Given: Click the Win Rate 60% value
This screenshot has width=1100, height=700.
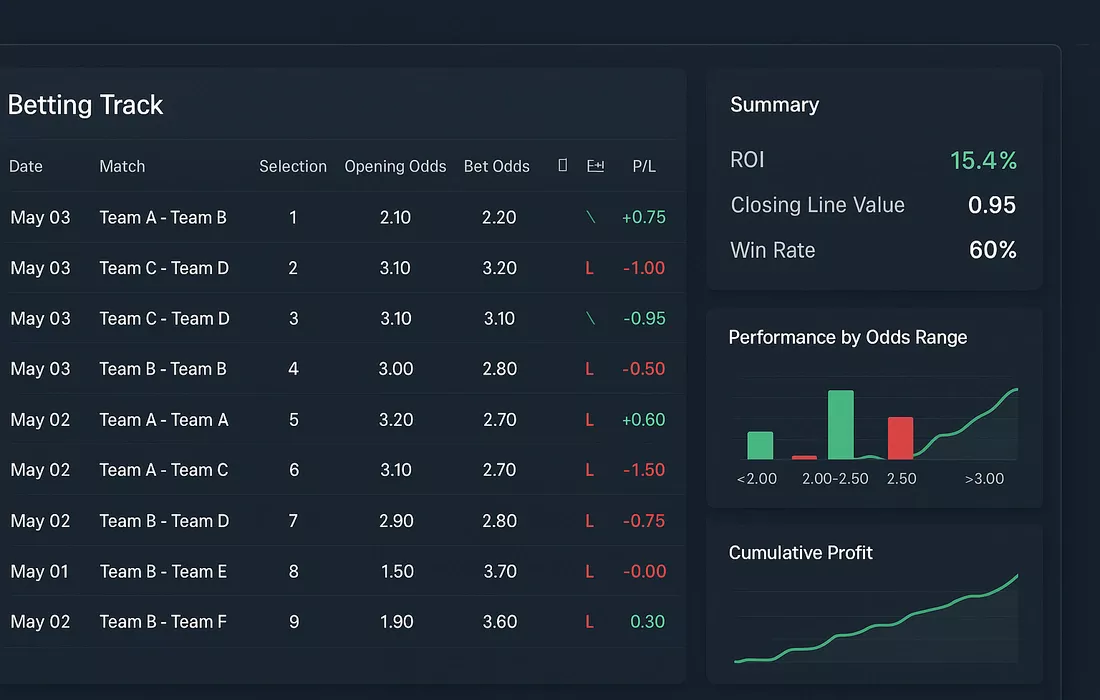Looking at the screenshot, I should pyautogui.click(x=993, y=250).
